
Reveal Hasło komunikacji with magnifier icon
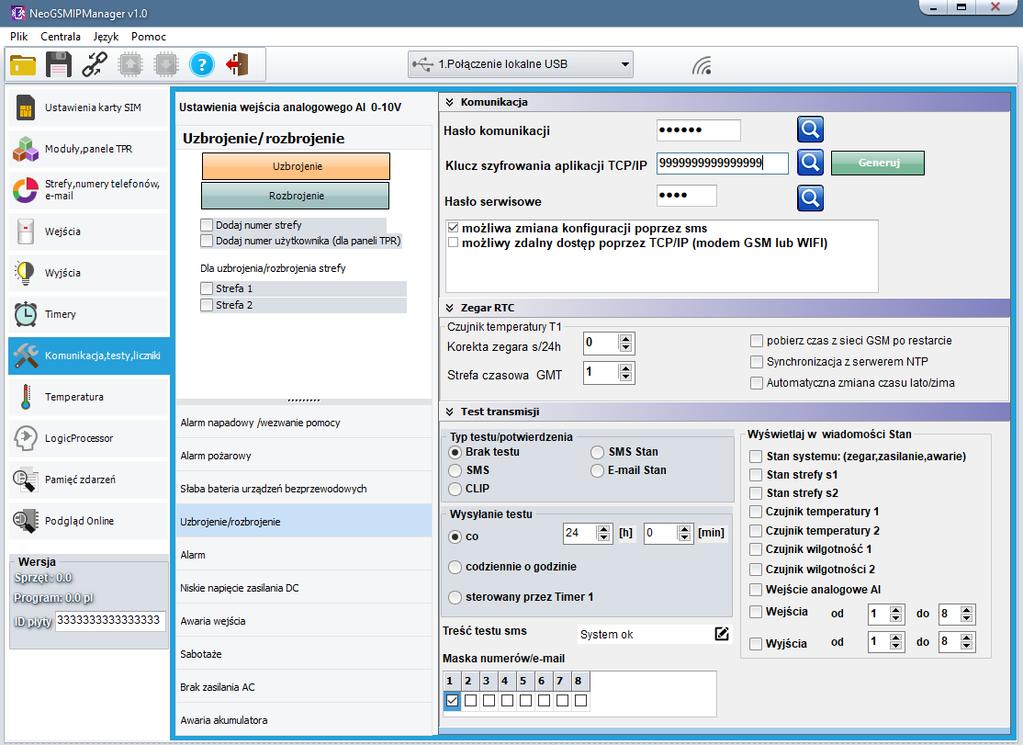coord(810,129)
